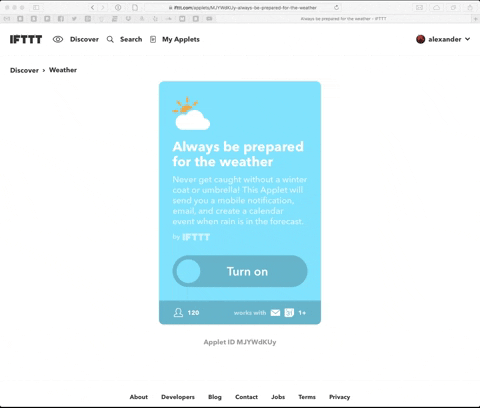The width and height of the screenshot is (480, 408).
Task: Open the Jobs footer link
Action: [x=278, y=397]
